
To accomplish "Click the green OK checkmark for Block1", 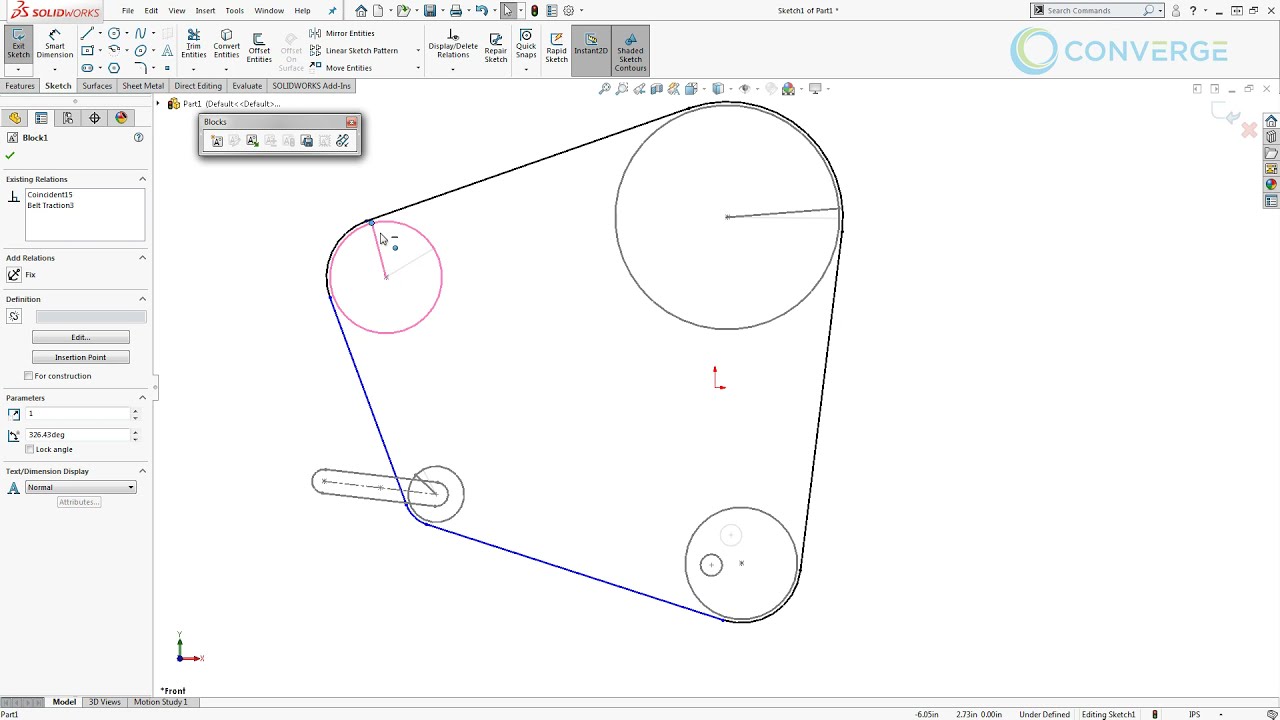I will tap(10, 155).
